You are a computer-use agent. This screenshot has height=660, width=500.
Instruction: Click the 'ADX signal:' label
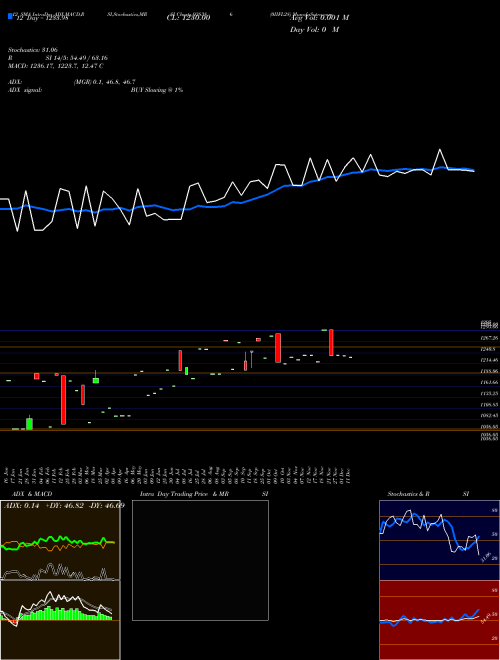25,90
